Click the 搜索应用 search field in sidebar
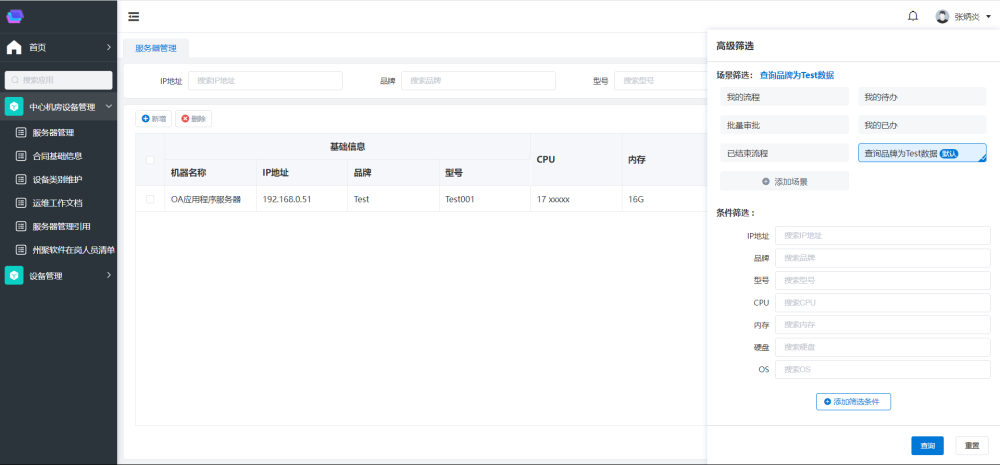This screenshot has height=465, width=1000. 59,79
